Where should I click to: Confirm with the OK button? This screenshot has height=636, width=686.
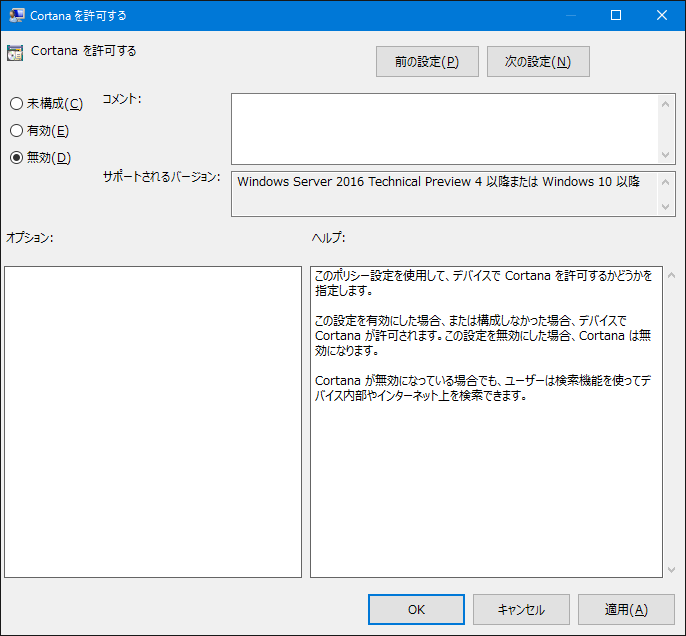point(416,609)
